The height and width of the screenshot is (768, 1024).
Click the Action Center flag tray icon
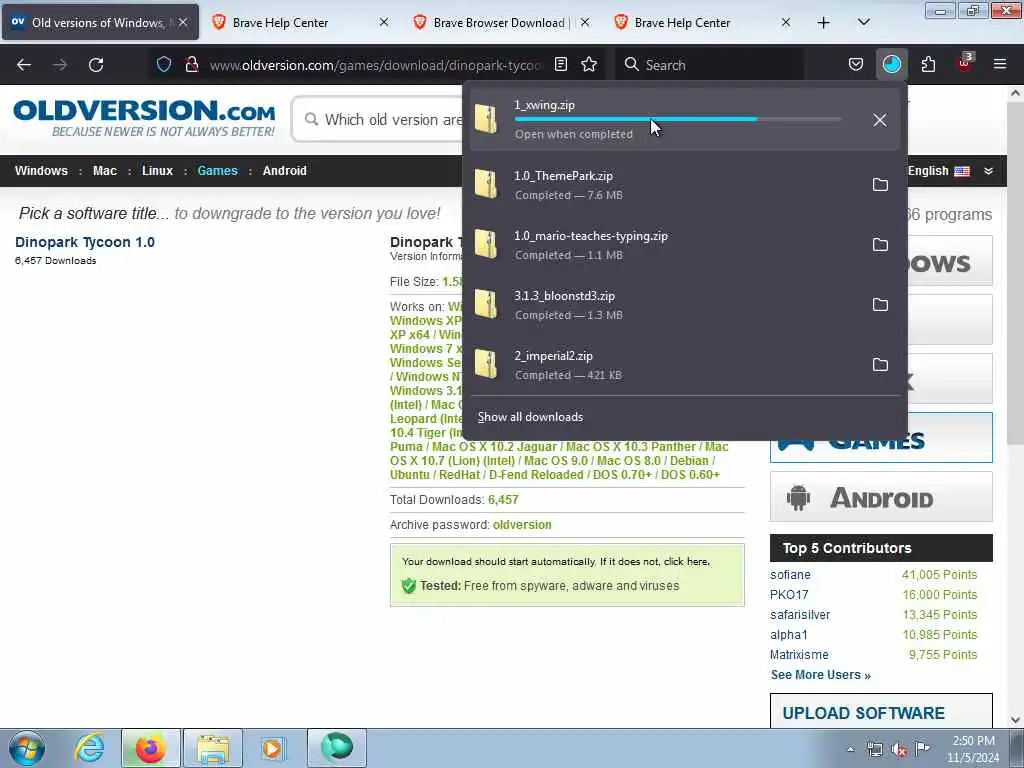pos(922,749)
